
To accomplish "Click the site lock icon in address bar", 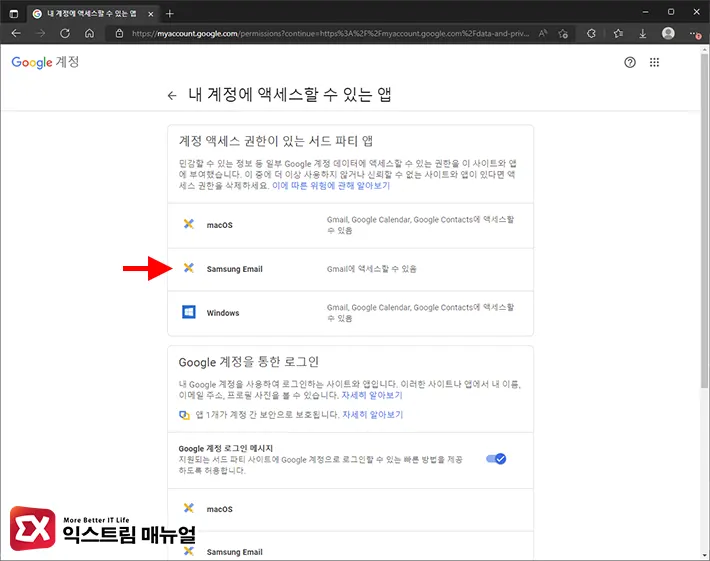I will pos(119,34).
